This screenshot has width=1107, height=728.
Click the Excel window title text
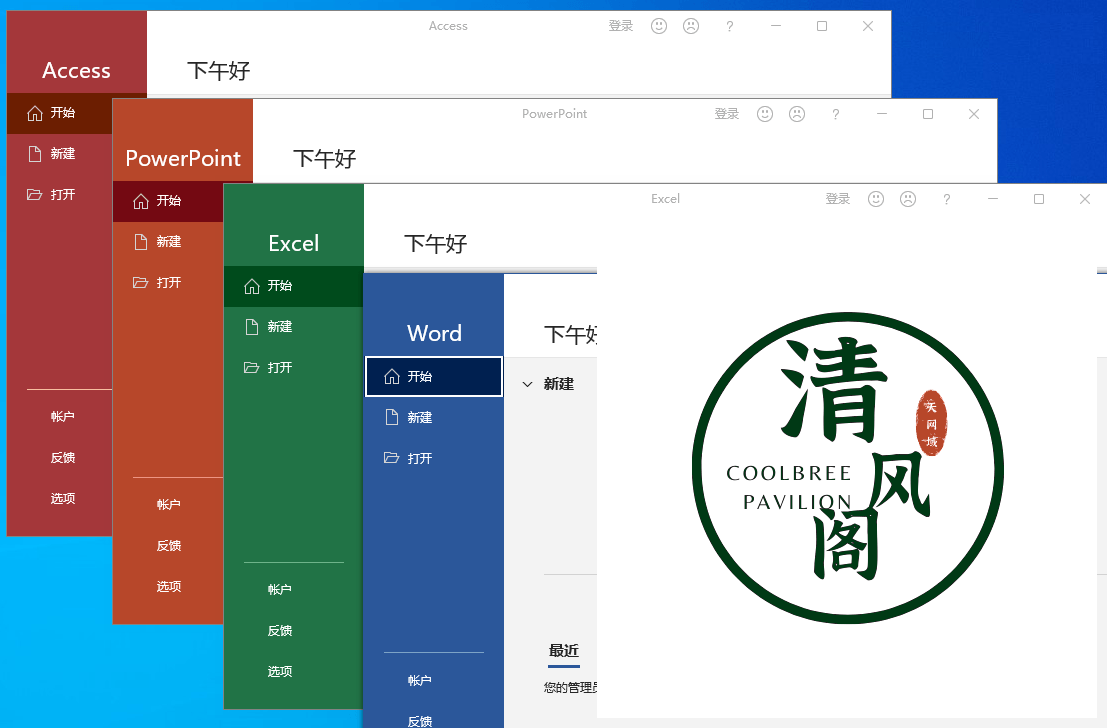[665, 199]
